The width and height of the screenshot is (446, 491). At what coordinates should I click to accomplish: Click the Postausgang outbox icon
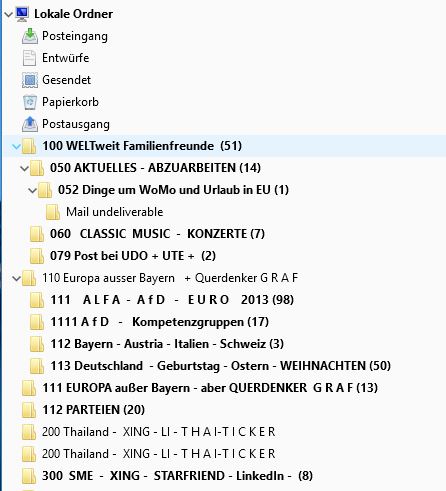(30, 124)
